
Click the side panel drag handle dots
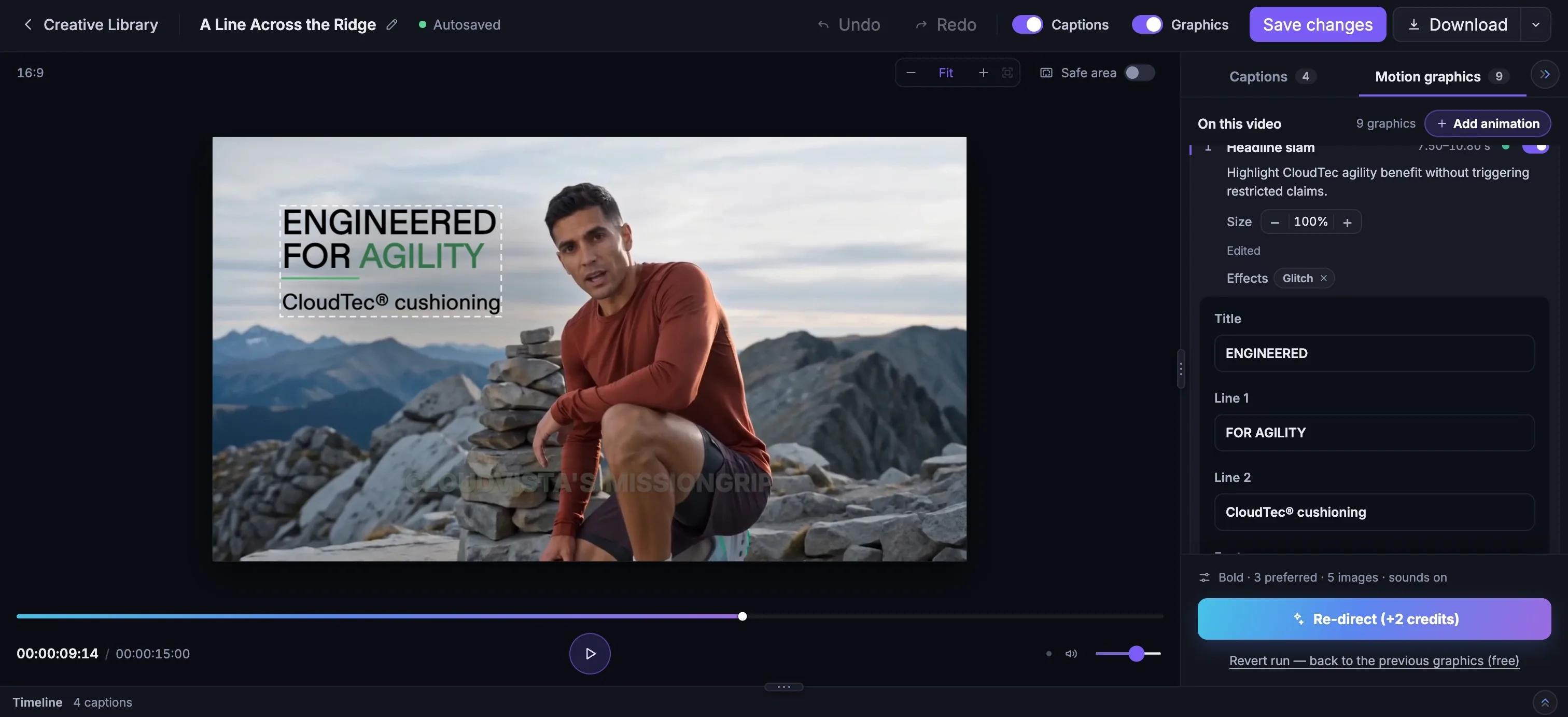(x=1180, y=368)
